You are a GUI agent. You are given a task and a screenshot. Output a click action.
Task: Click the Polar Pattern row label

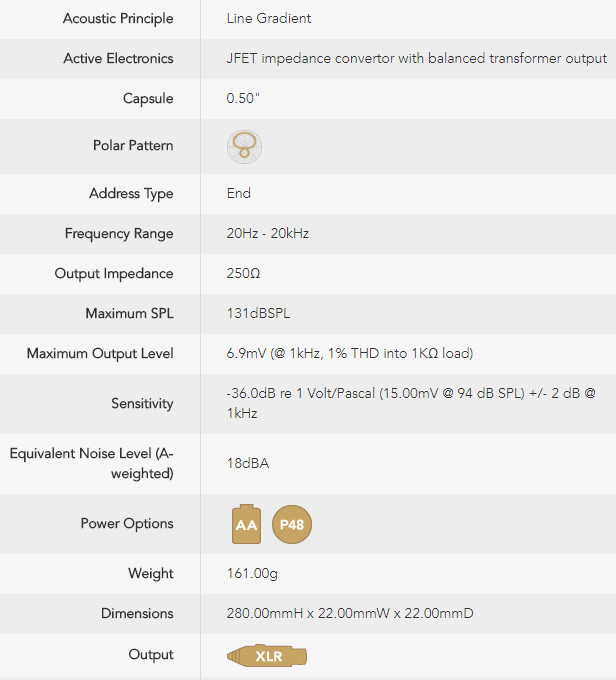(133, 145)
